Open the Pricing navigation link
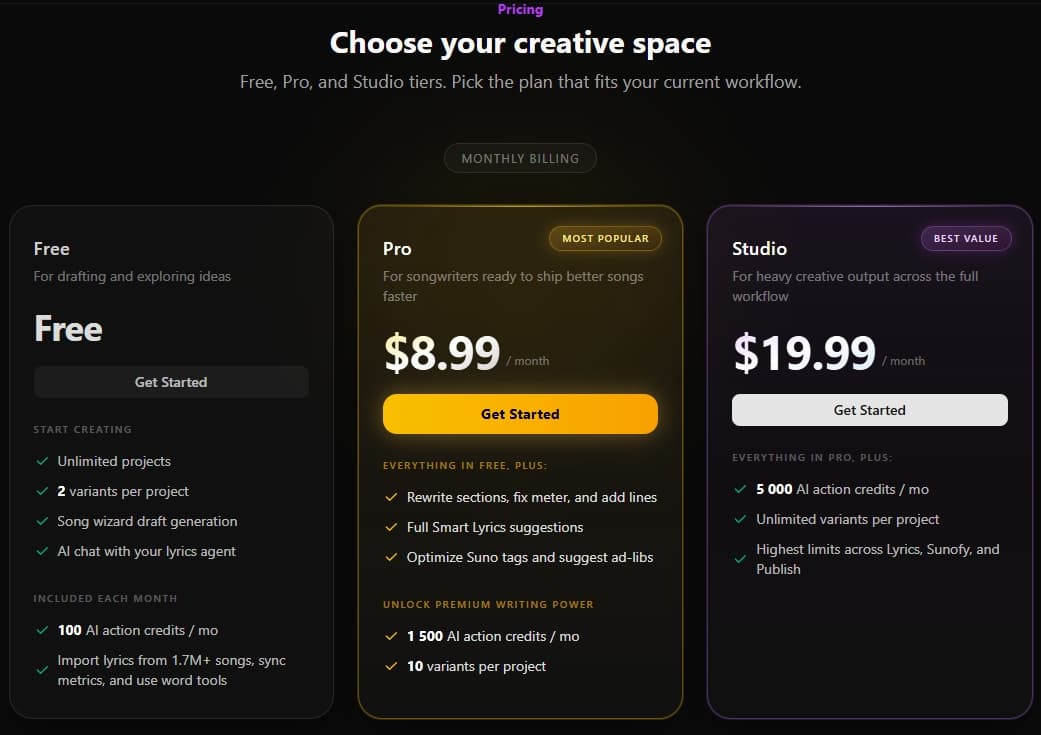Image resolution: width=1041 pixels, height=735 pixels. click(x=520, y=9)
